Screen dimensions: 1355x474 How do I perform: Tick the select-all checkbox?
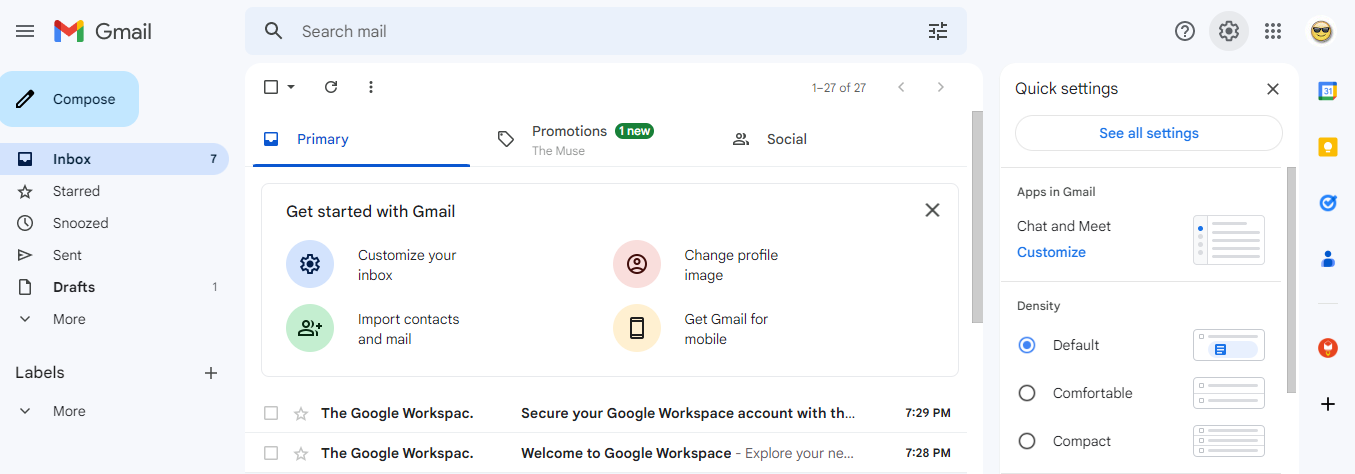[271, 87]
